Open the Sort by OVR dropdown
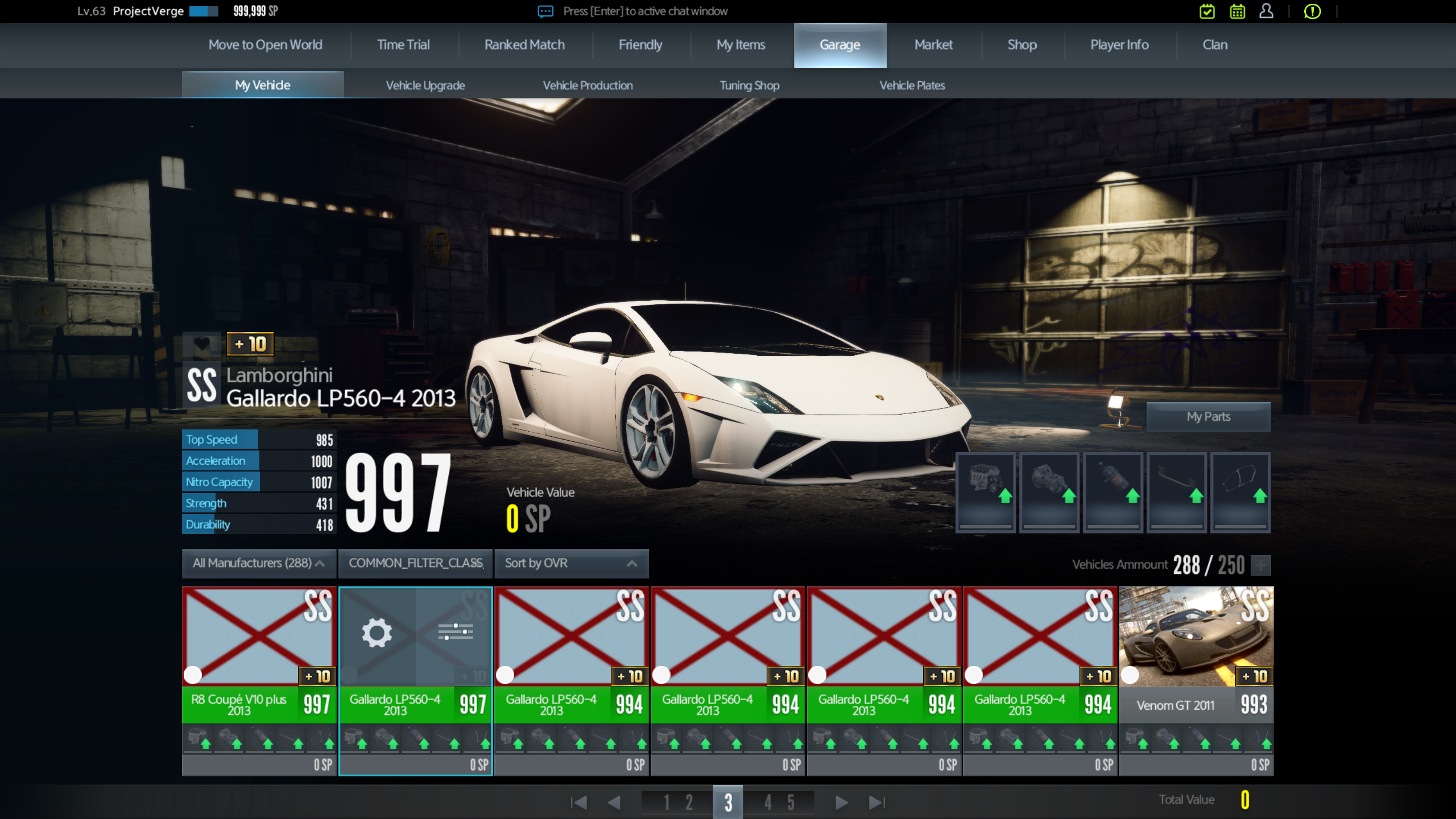 point(572,563)
